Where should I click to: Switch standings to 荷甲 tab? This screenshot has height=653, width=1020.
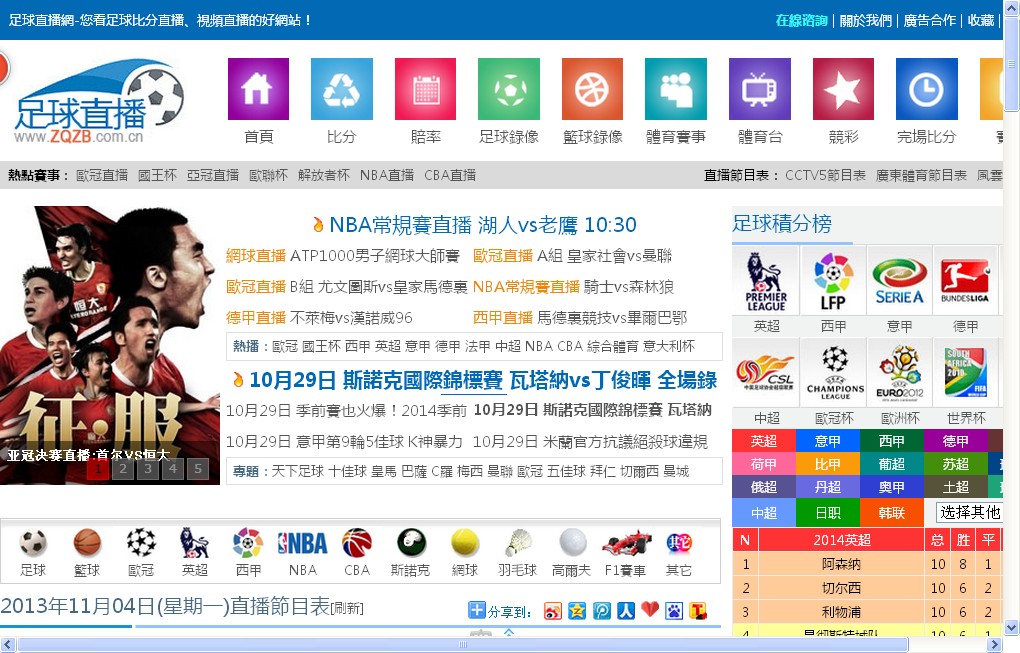coord(764,464)
